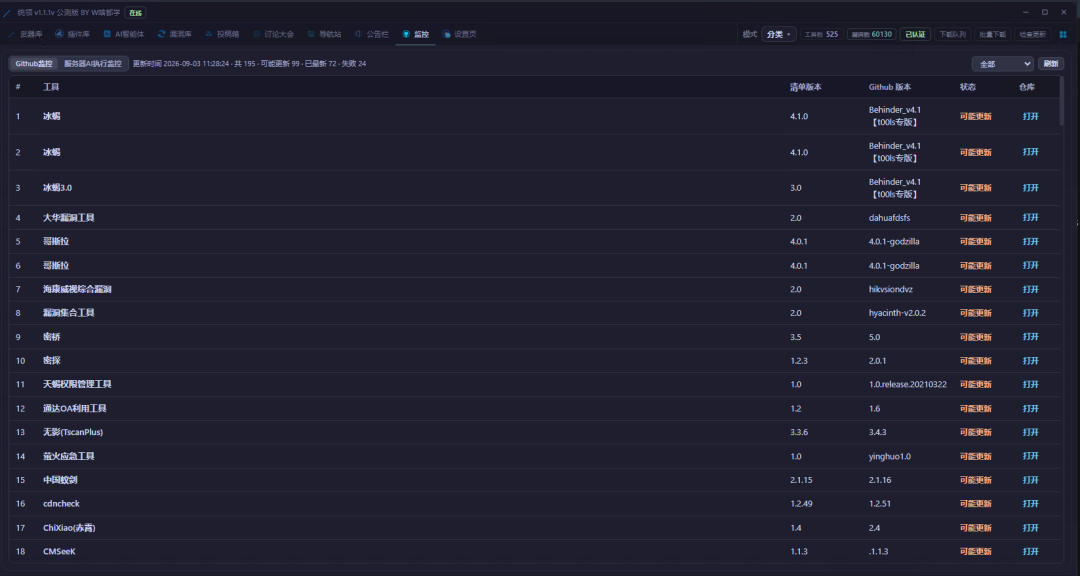Select the 监控 tab
The height and width of the screenshot is (576, 1080).
[x=415, y=34]
